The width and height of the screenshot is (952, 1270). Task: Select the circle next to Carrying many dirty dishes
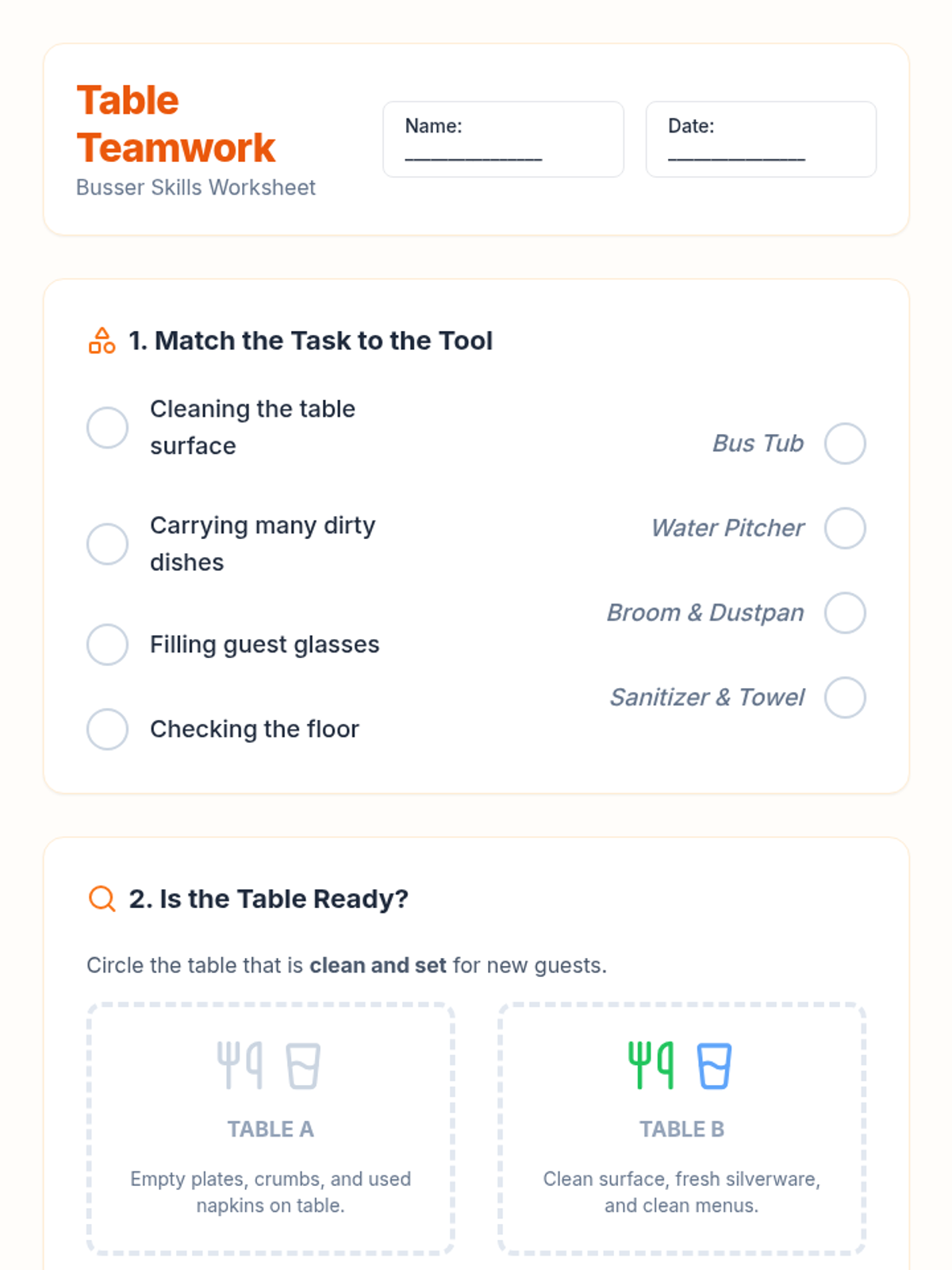point(107,544)
